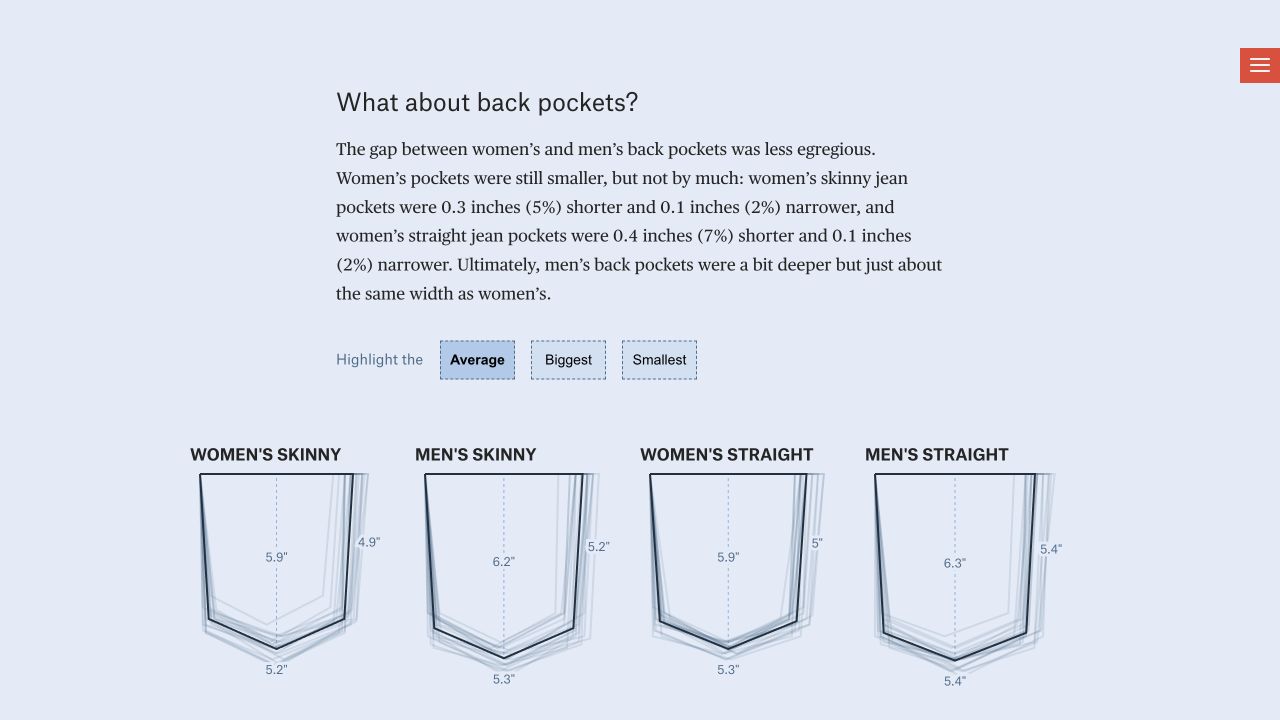This screenshot has height=720, width=1280.
Task: Select the Biggest highlight option
Action: tap(568, 360)
